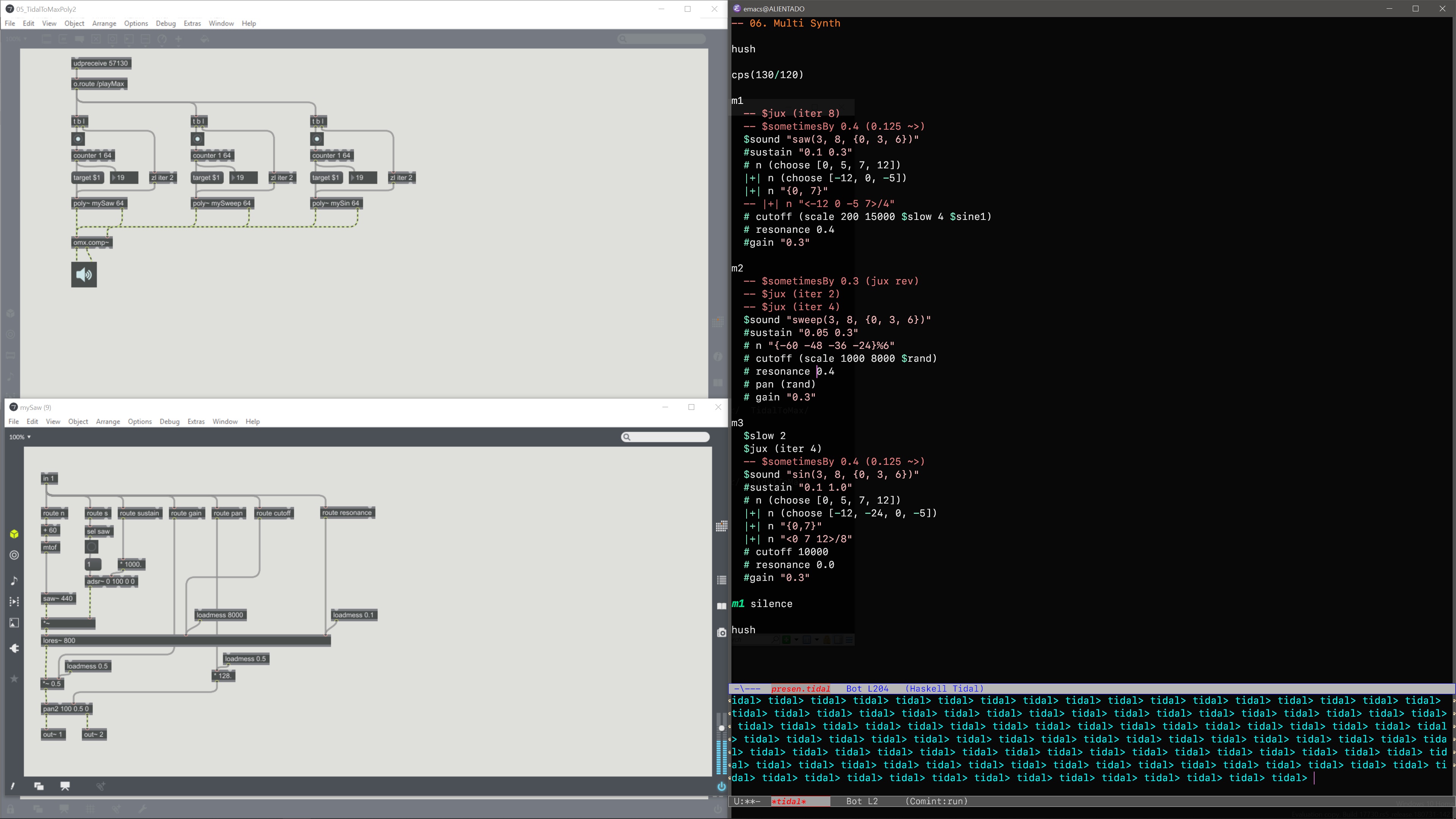Open Collections star icon in mySaw sidebar

point(14,678)
